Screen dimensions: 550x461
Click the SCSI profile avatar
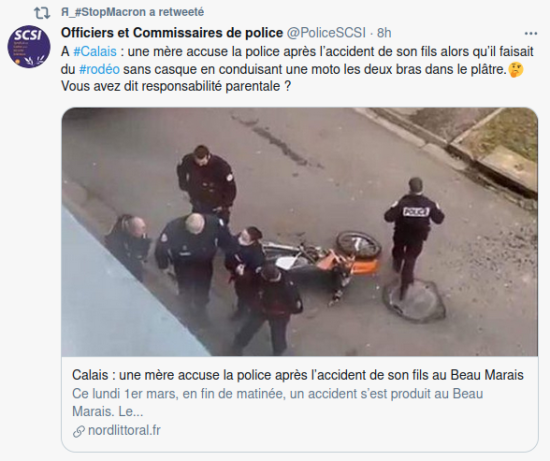(x=29, y=46)
